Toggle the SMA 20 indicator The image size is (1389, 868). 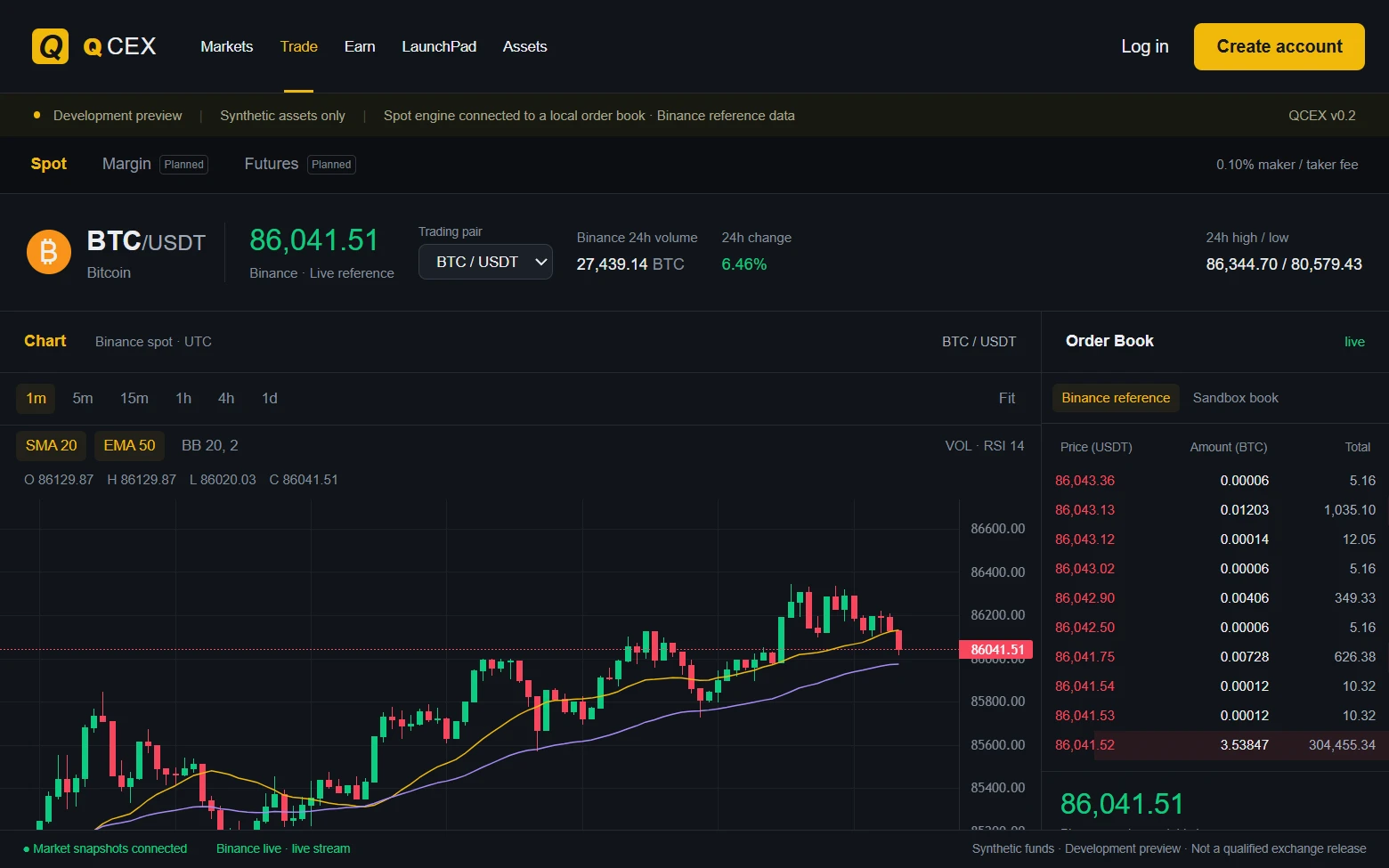(x=51, y=445)
